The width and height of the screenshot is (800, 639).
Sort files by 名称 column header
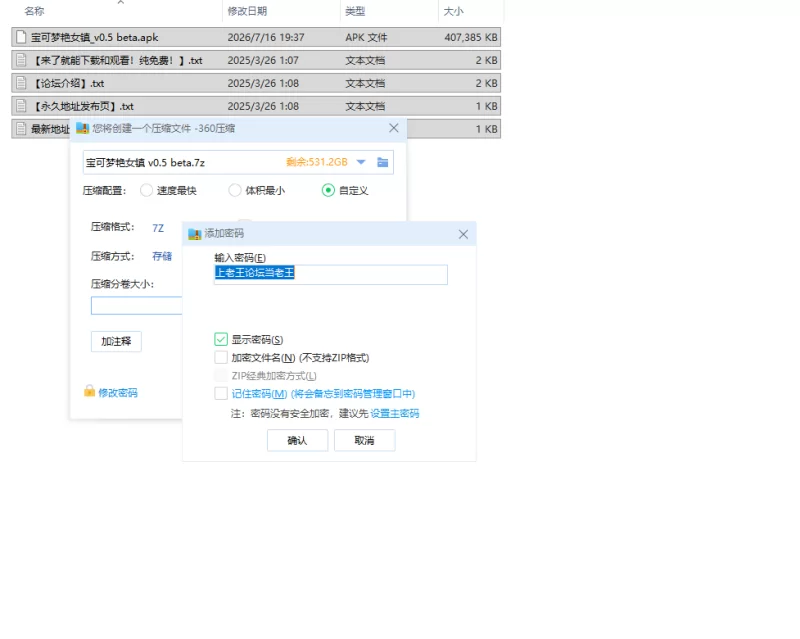[x=34, y=11]
